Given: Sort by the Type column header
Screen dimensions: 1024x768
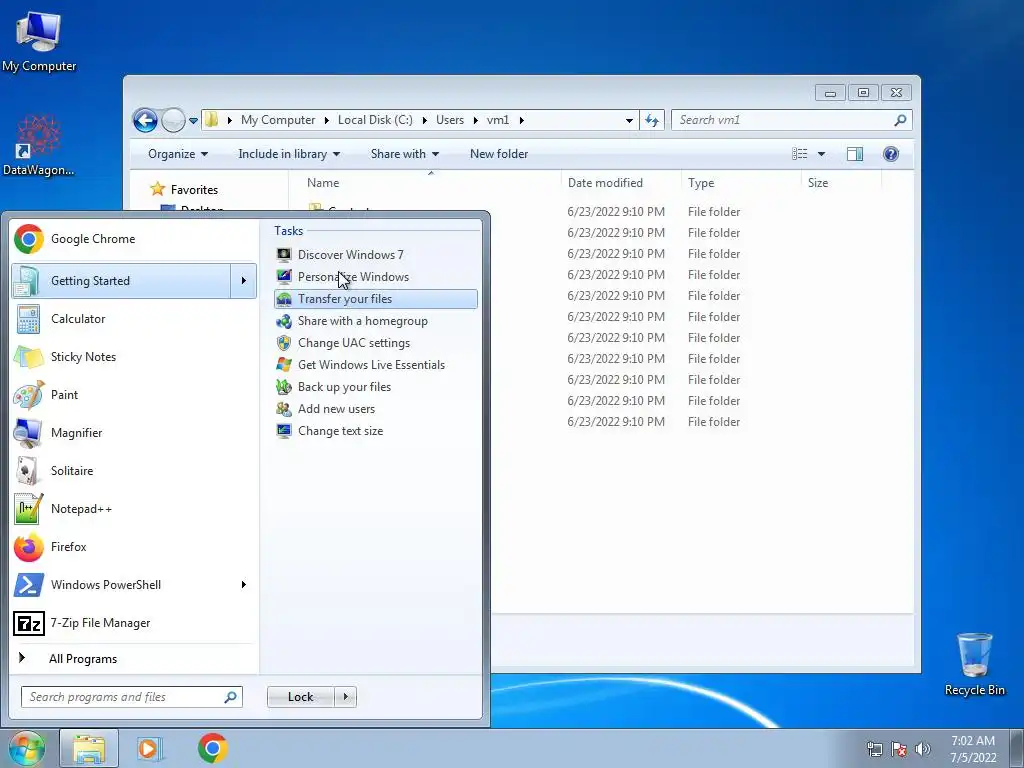Looking at the screenshot, I should coord(741,183).
